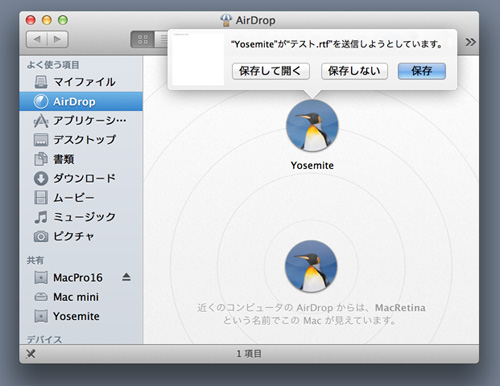This screenshot has height=386, width=500.
Task: Click your own penguin avatar at the bottom
Action: tap(311, 266)
